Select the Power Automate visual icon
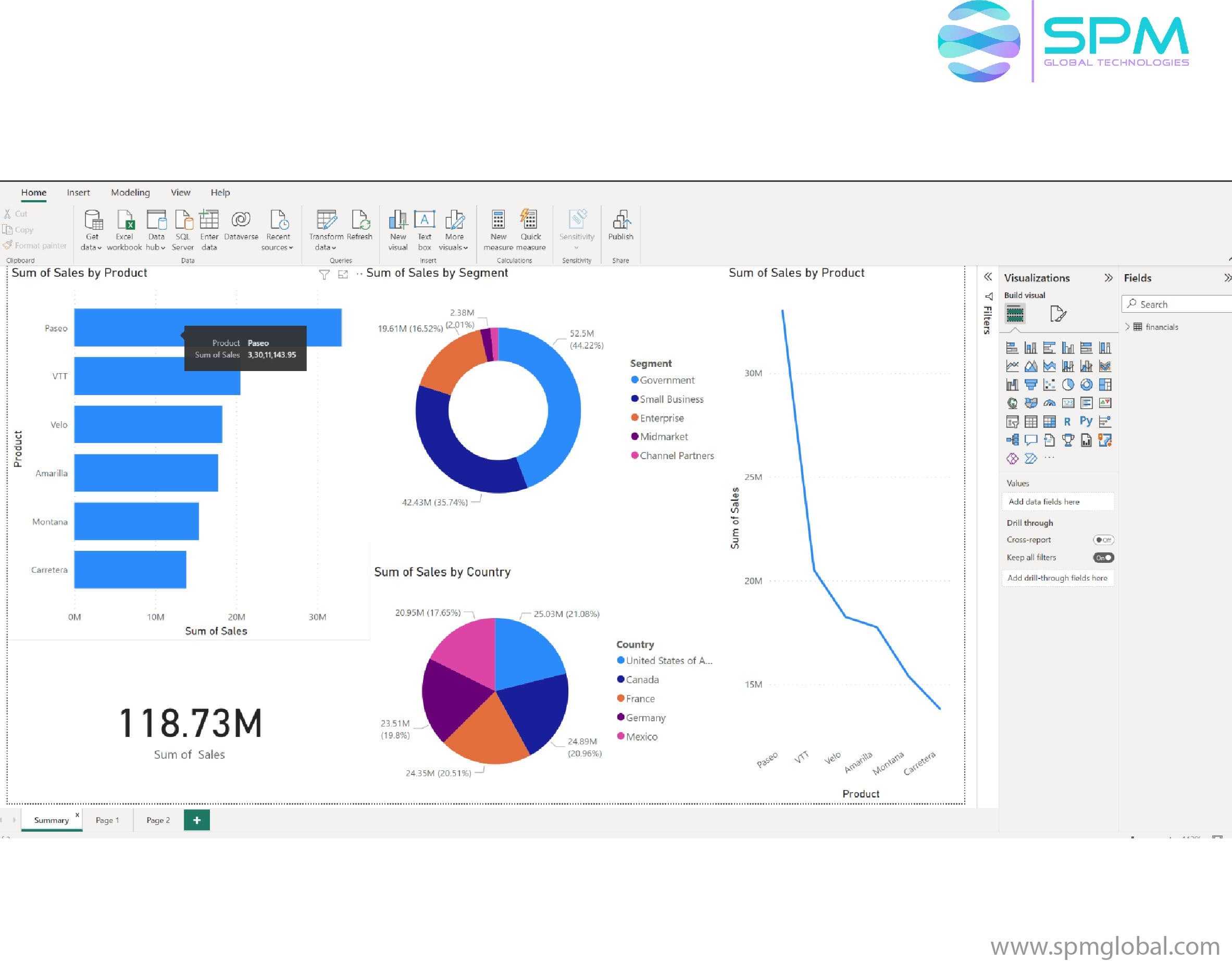The height and width of the screenshot is (961, 1232). tap(1030, 459)
